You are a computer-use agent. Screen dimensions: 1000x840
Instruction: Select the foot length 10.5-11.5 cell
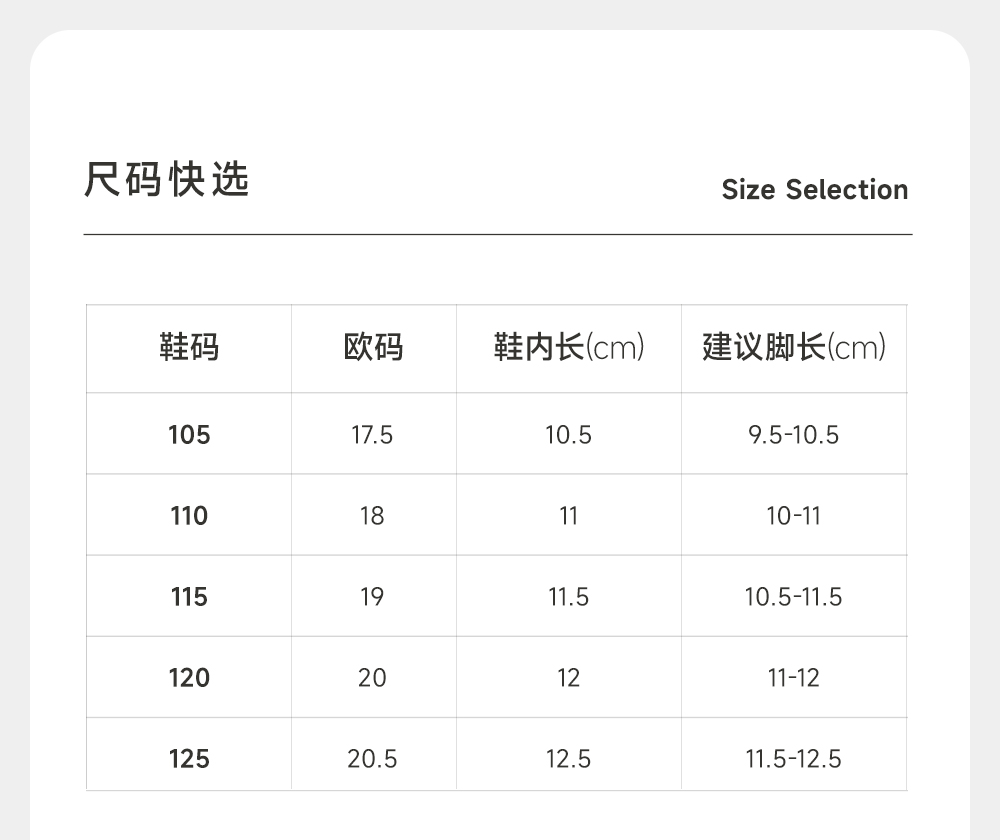(x=794, y=597)
